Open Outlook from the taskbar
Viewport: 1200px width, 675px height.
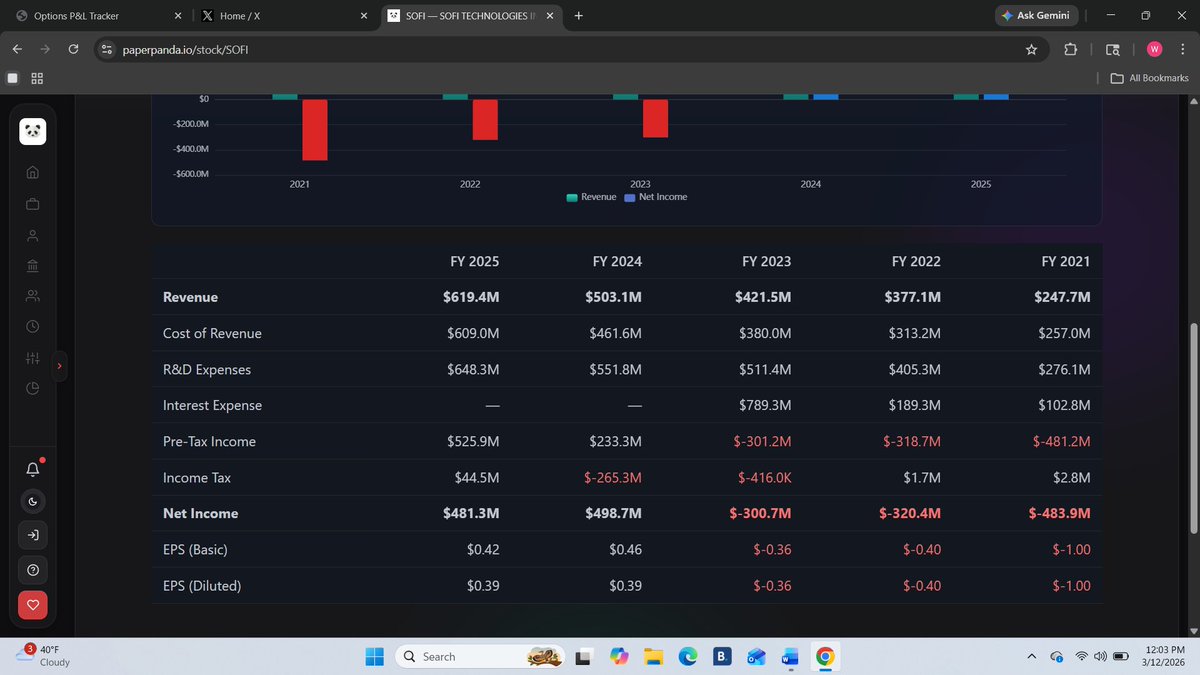click(x=756, y=656)
